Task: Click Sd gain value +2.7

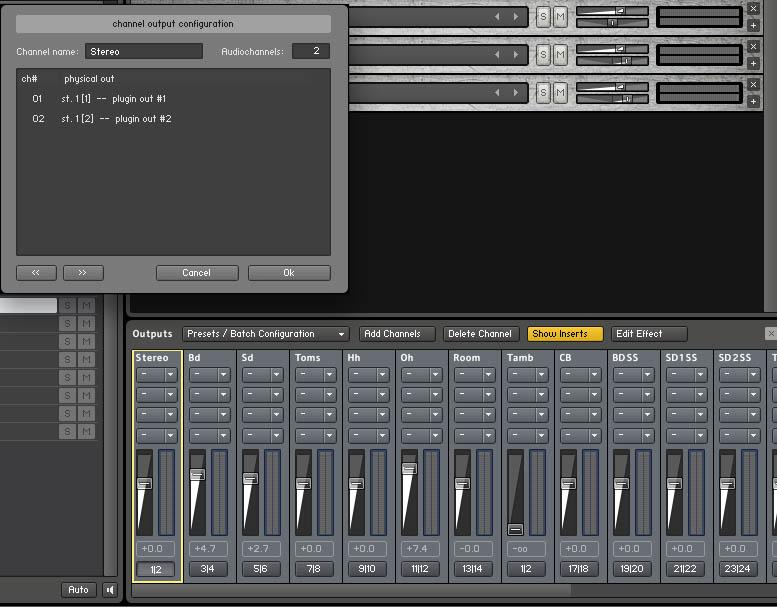Action: 261,549
